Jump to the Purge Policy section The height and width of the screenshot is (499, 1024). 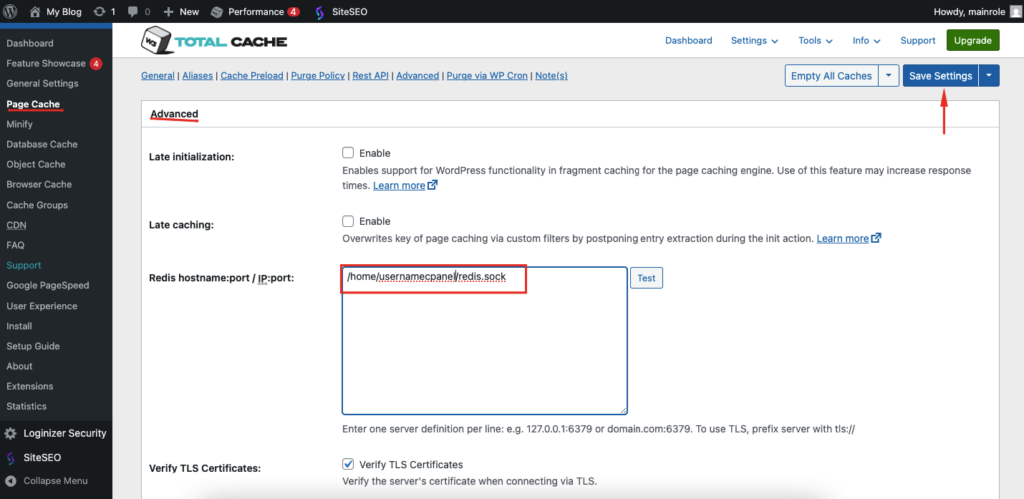pos(317,76)
